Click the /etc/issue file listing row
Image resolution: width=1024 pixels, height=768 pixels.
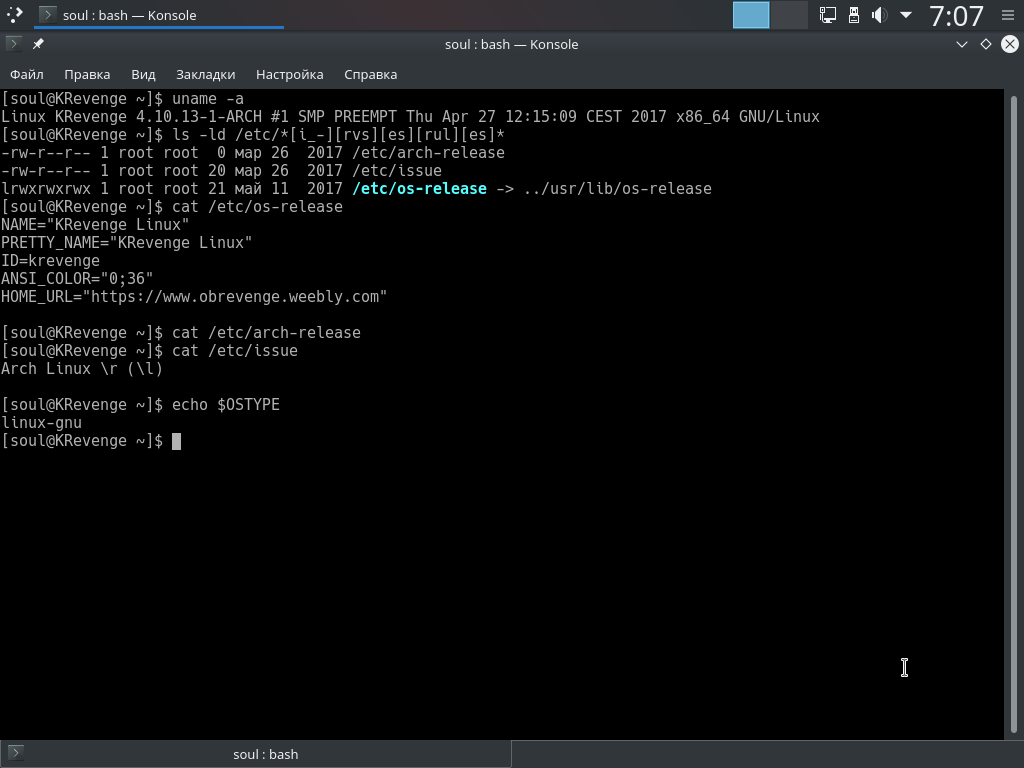point(221,171)
